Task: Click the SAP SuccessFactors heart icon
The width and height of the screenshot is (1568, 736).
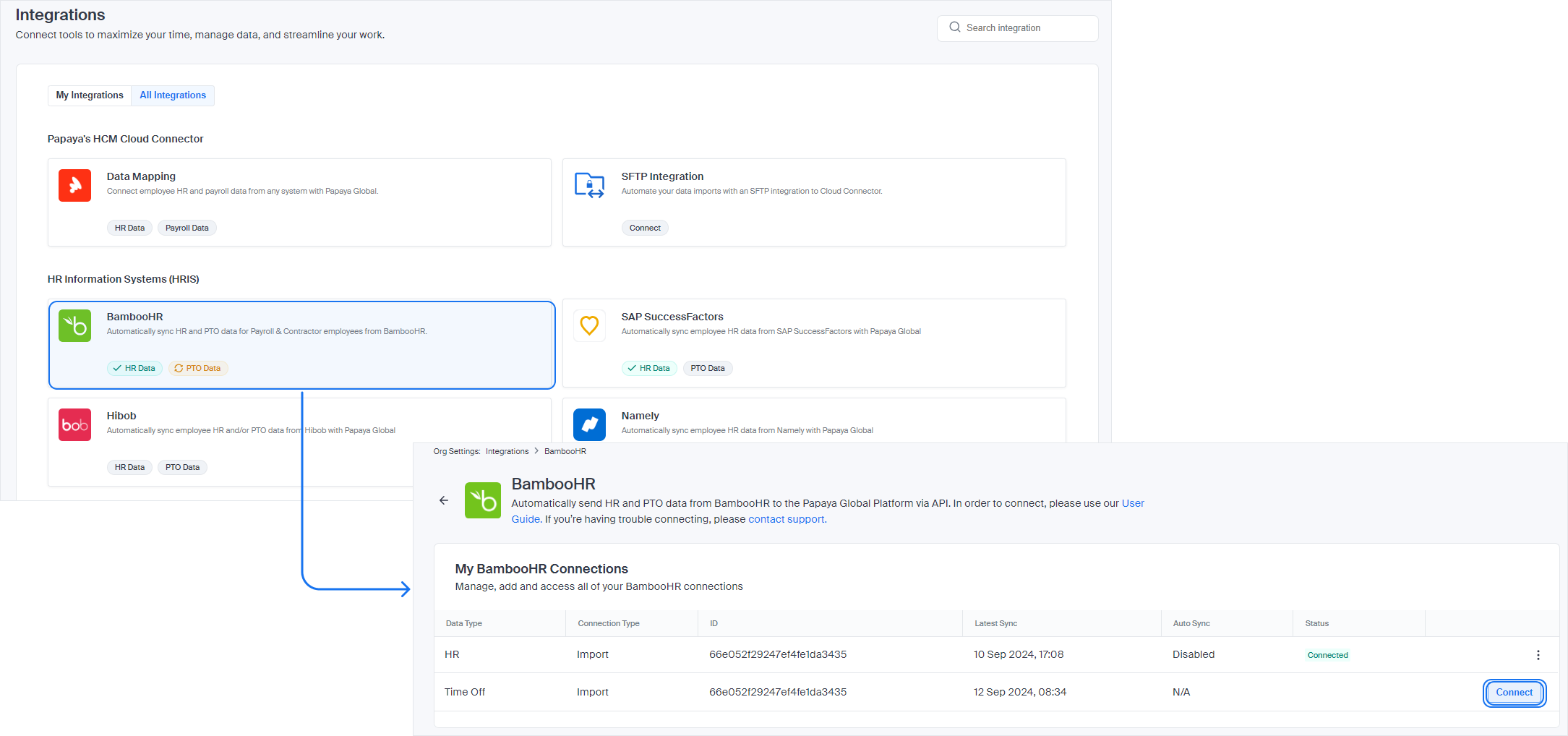Action: [589, 326]
